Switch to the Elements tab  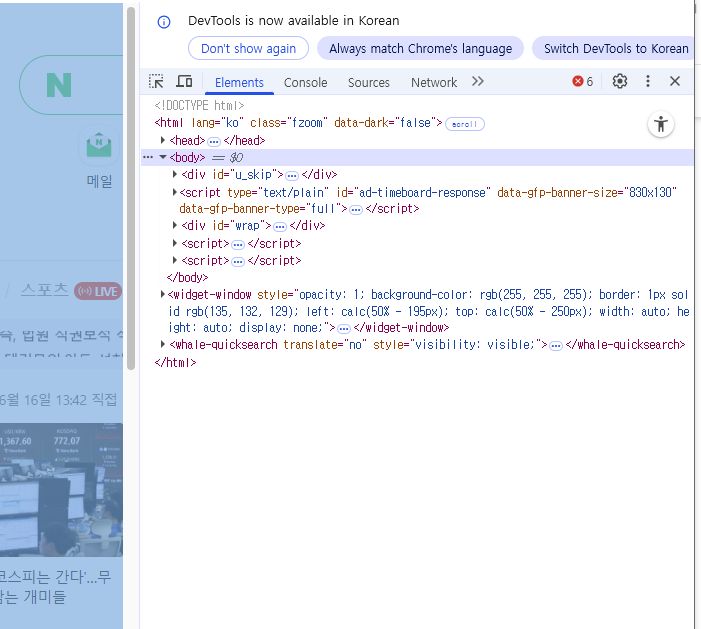[239, 83]
